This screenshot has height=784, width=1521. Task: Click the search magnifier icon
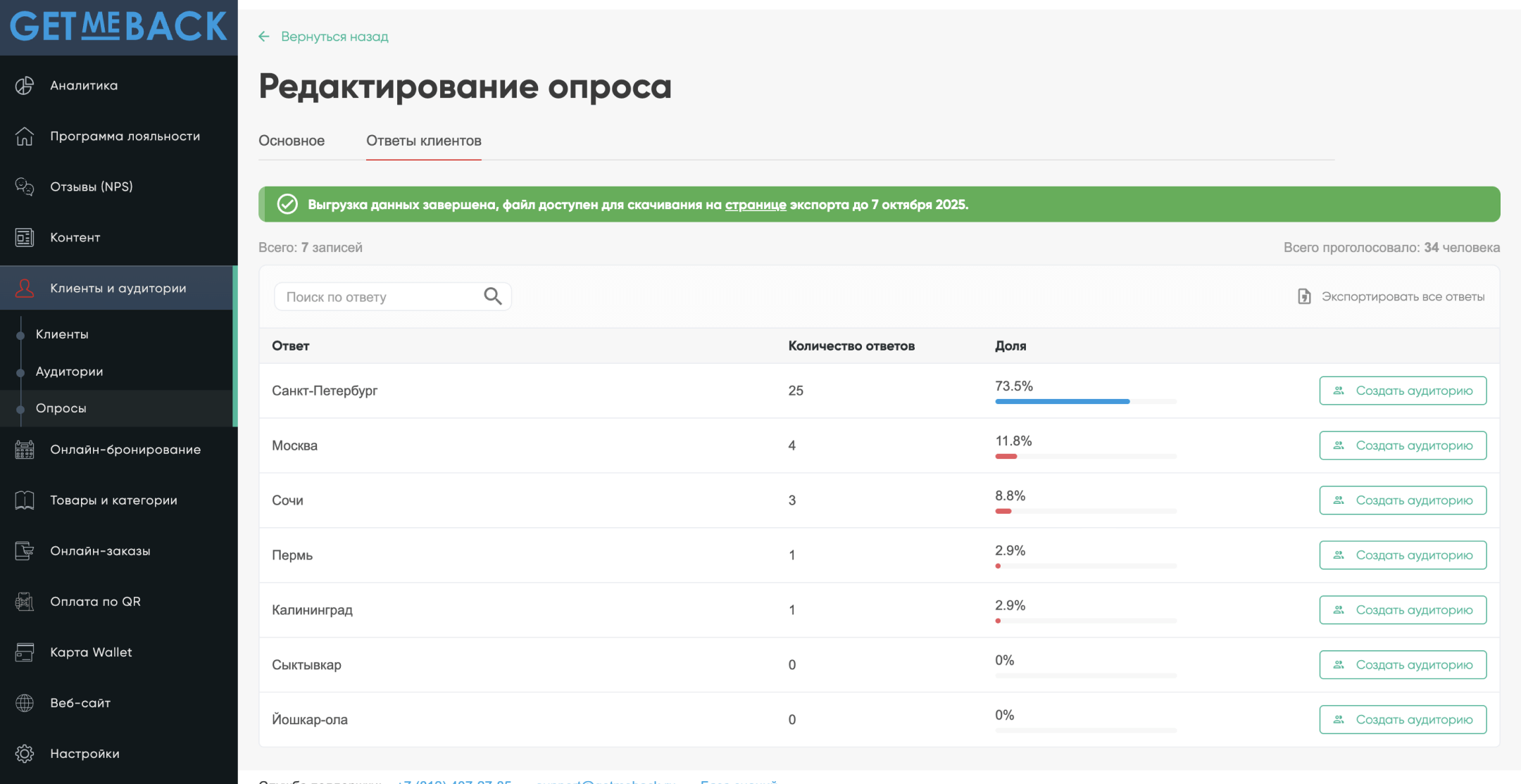493,296
